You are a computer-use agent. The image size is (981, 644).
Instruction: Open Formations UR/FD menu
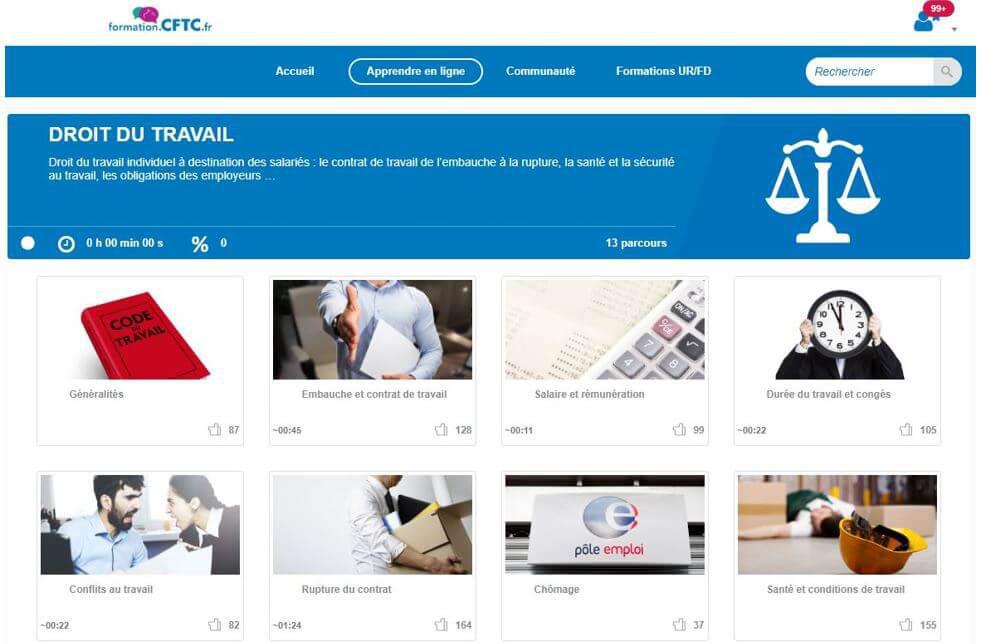pyautogui.click(x=663, y=71)
